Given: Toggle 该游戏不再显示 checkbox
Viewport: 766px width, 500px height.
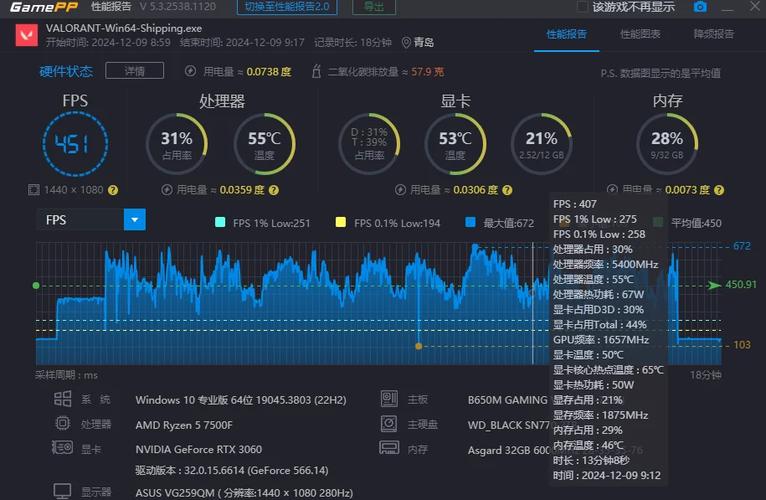Looking at the screenshot, I should point(582,7).
